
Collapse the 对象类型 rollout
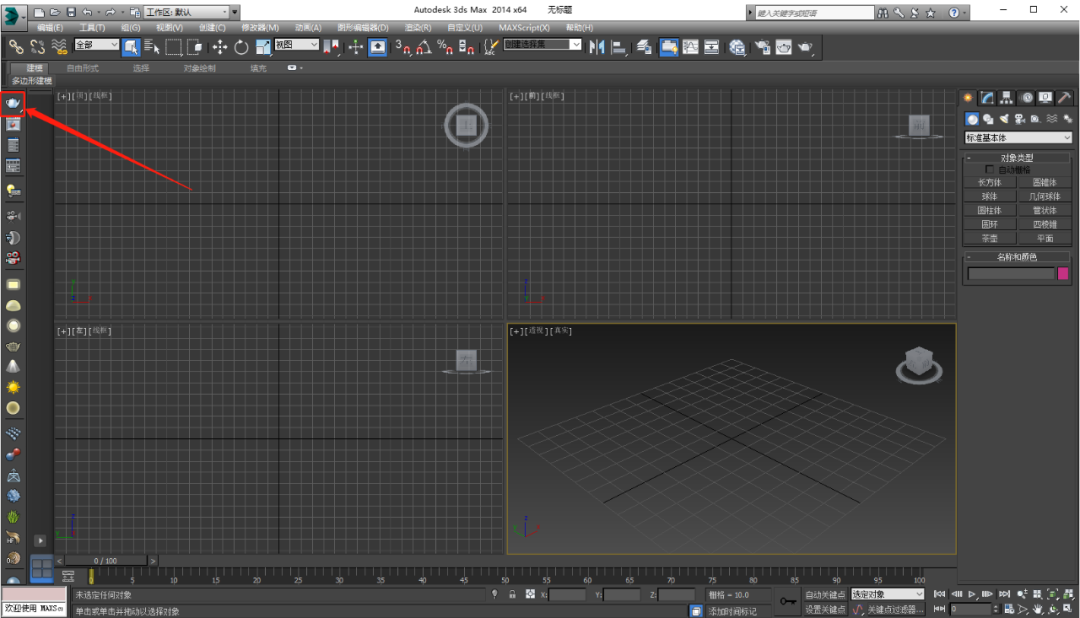[1017, 158]
